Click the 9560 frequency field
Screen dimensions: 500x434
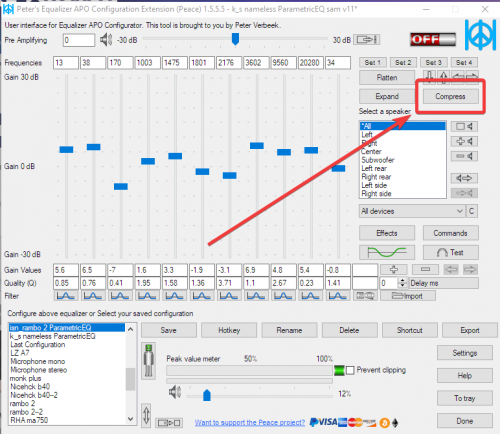click(x=283, y=63)
